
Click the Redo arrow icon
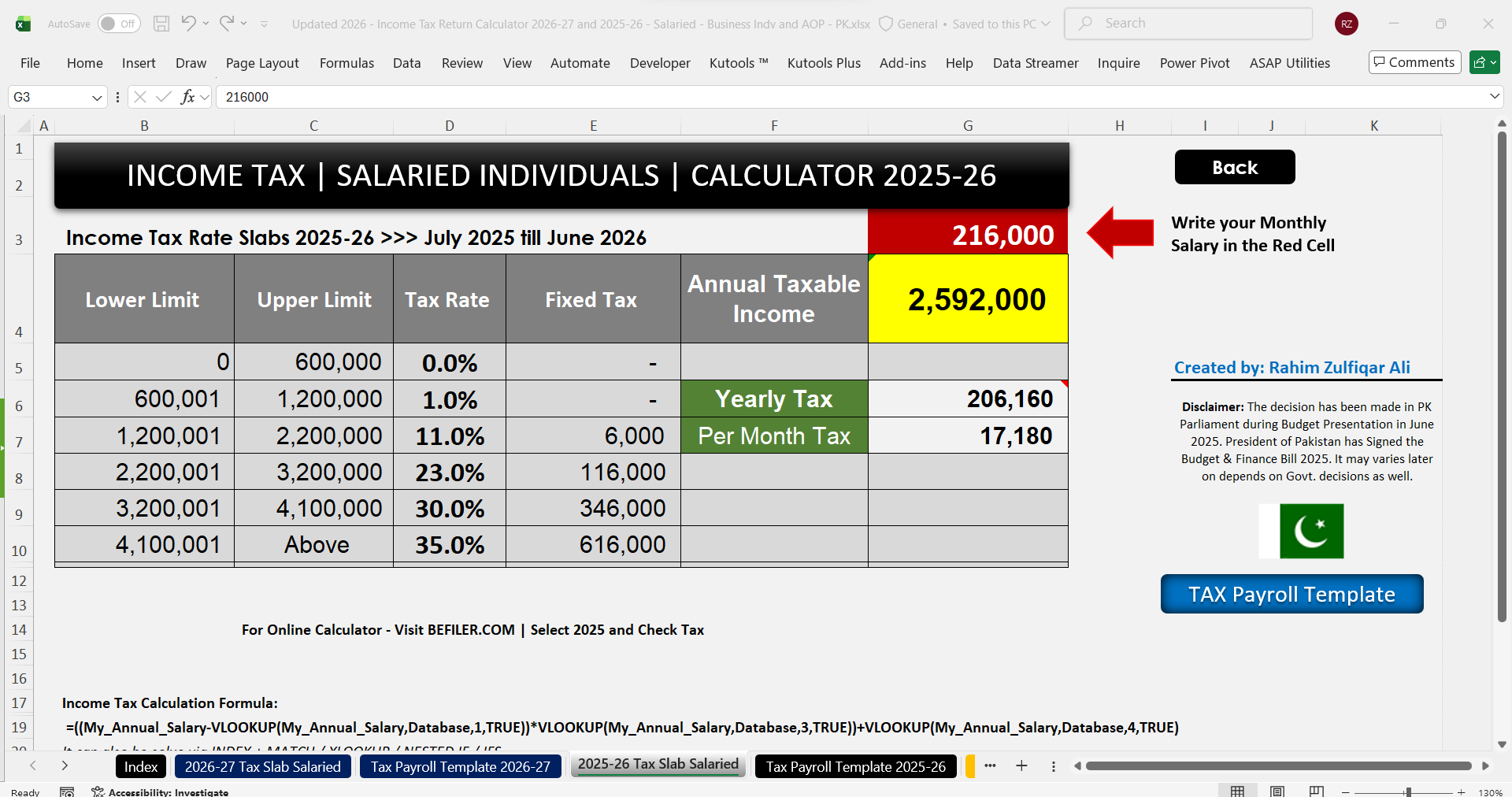click(x=227, y=24)
